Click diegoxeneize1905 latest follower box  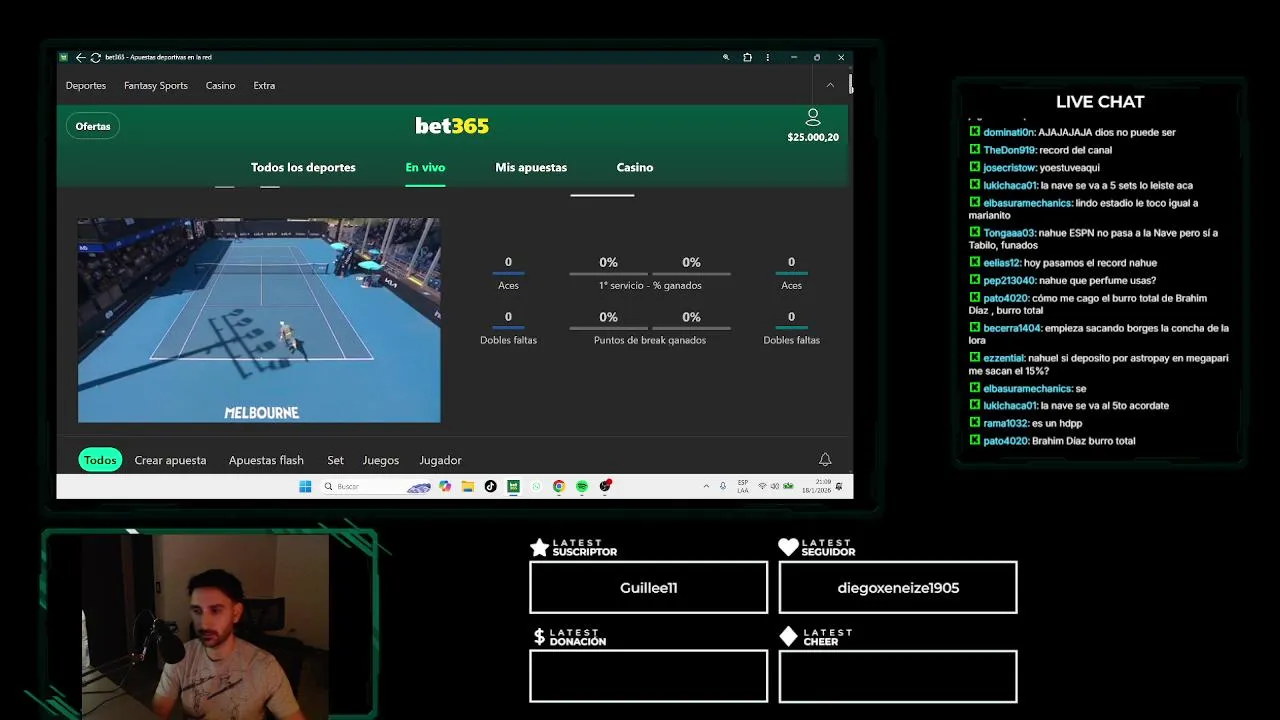click(898, 587)
